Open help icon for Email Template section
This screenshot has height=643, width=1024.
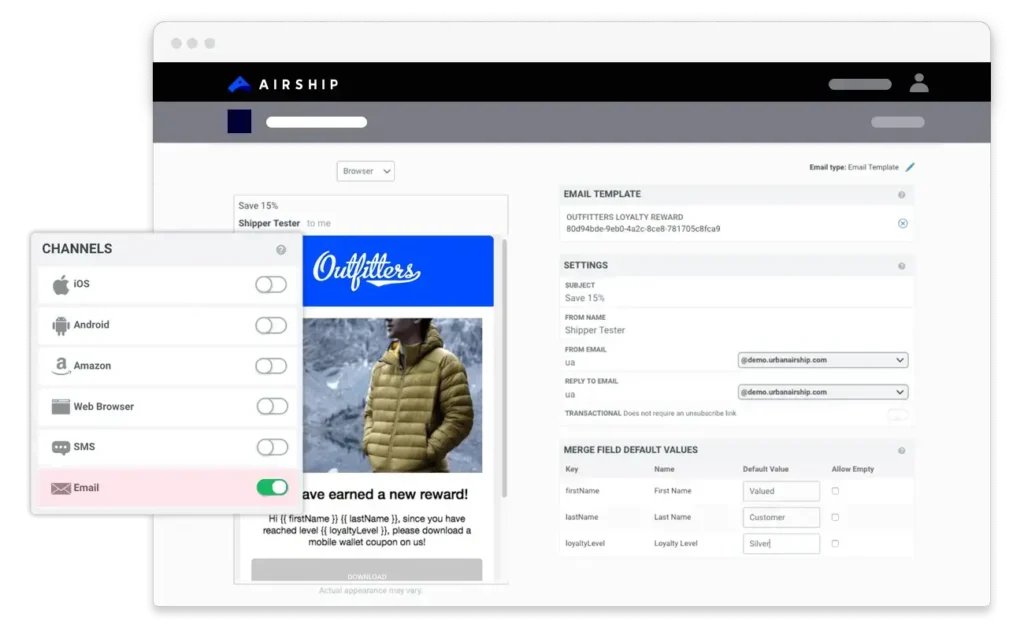pyautogui.click(x=901, y=195)
